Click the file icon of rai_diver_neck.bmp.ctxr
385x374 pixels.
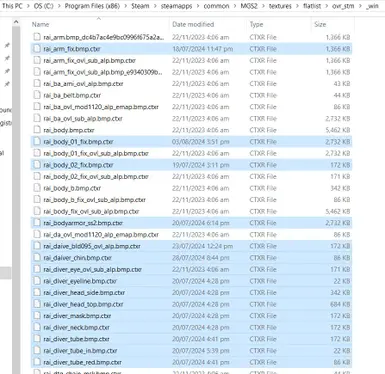pyautogui.click(x=37, y=328)
